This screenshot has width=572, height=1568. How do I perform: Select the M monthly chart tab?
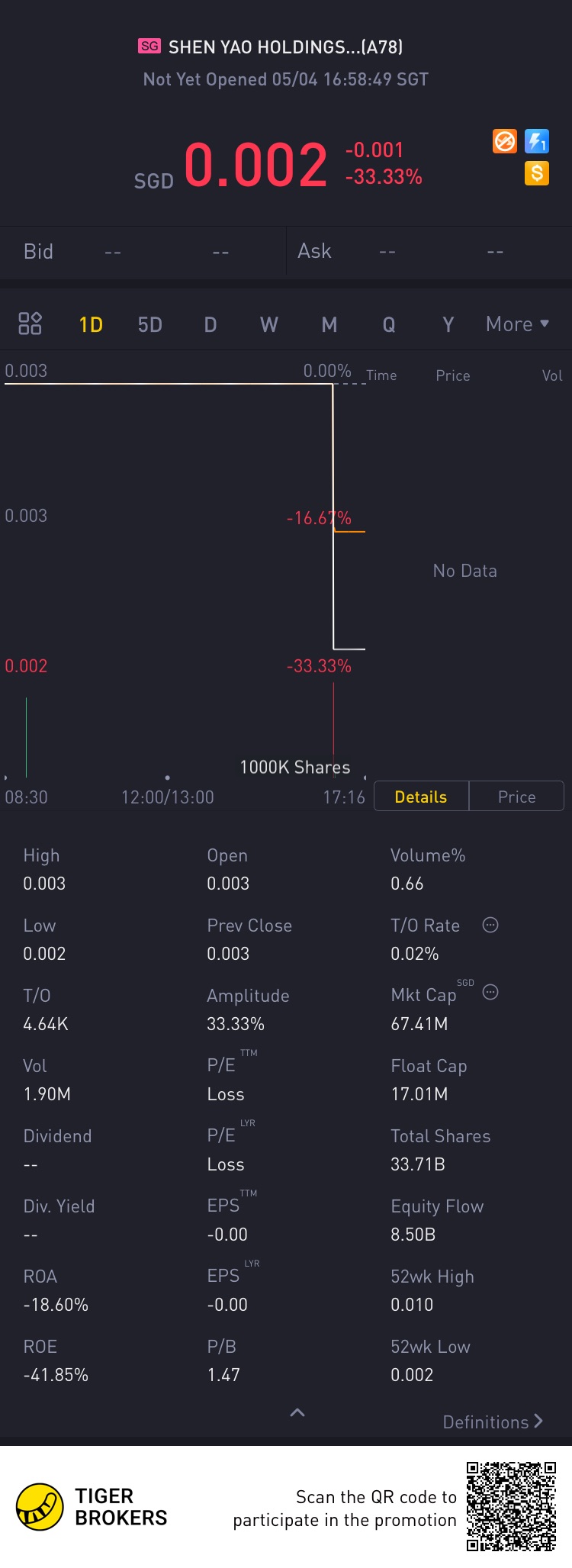(x=329, y=325)
